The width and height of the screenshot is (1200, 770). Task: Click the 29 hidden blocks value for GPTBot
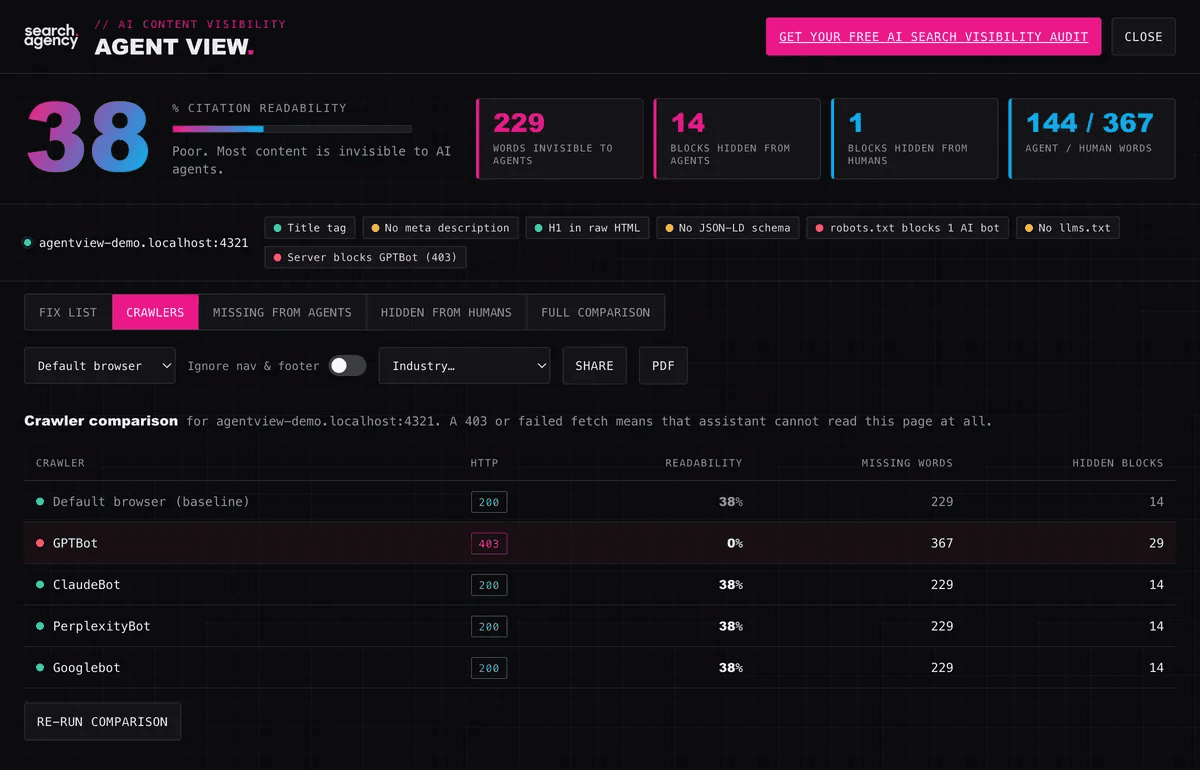click(1156, 544)
